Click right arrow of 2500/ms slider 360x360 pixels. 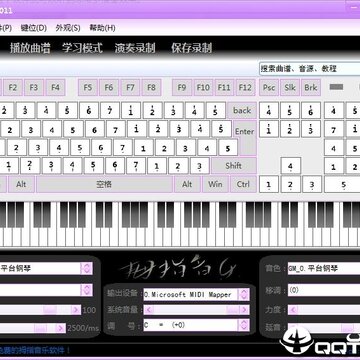pos(61,328)
